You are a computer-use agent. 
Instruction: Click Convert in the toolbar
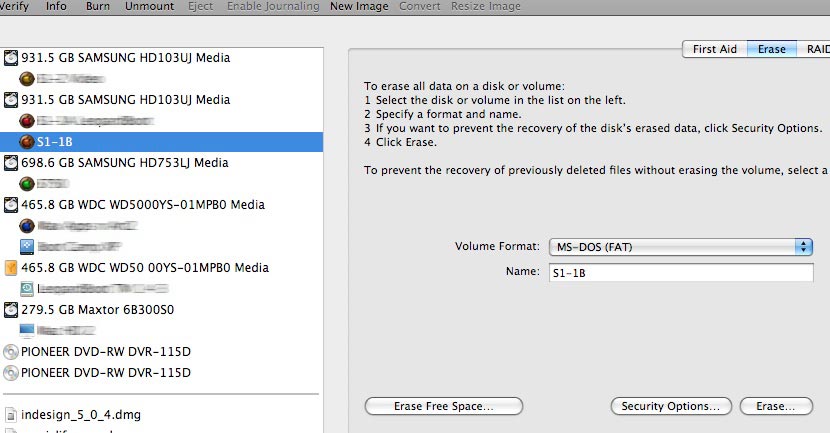(420, 6)
